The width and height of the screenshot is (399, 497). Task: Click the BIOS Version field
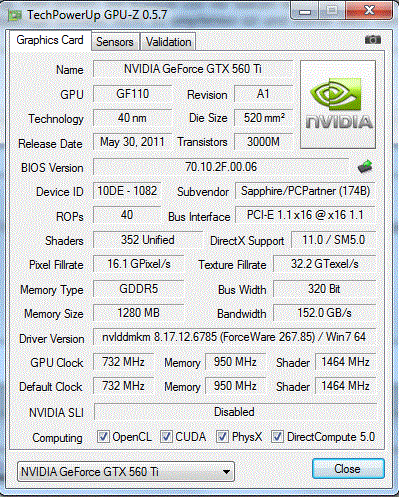tap(221, 167)
